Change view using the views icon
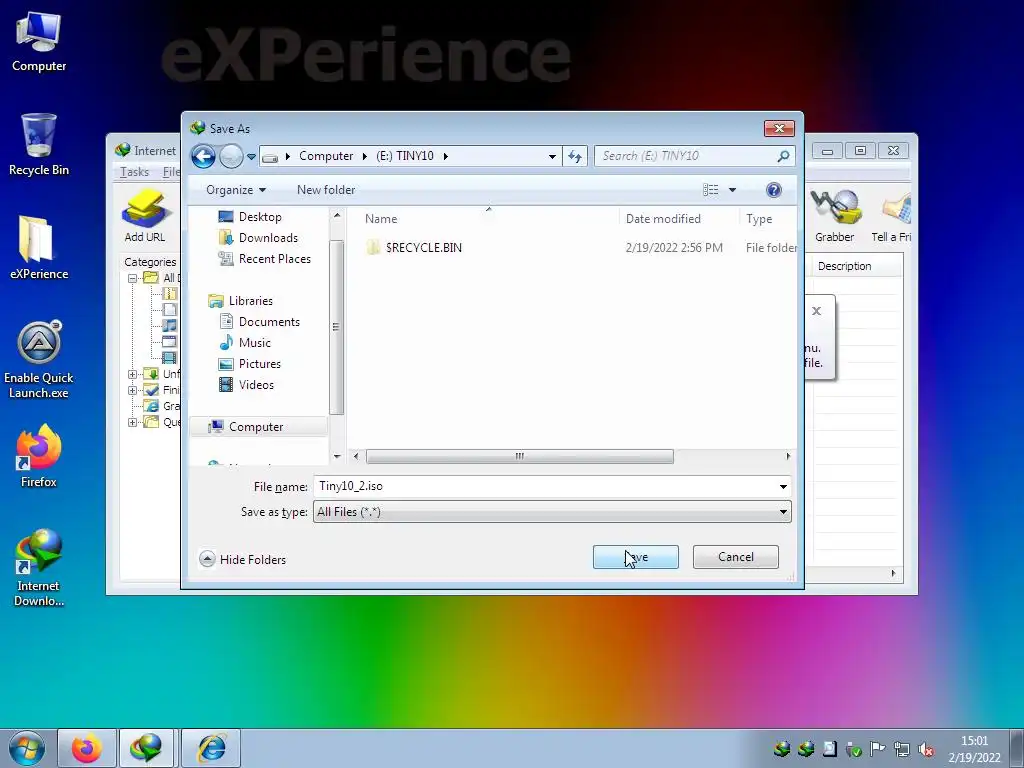The width and height of the screenshot is (1024, 768). (711, 190)
